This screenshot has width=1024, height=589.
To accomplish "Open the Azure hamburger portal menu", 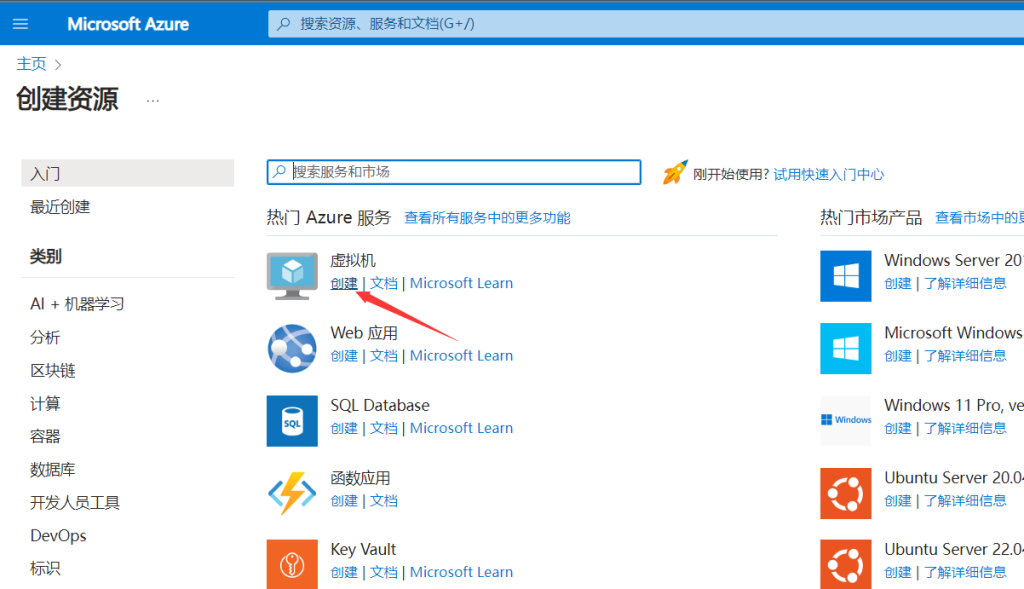I will click(x=21, y=24).
